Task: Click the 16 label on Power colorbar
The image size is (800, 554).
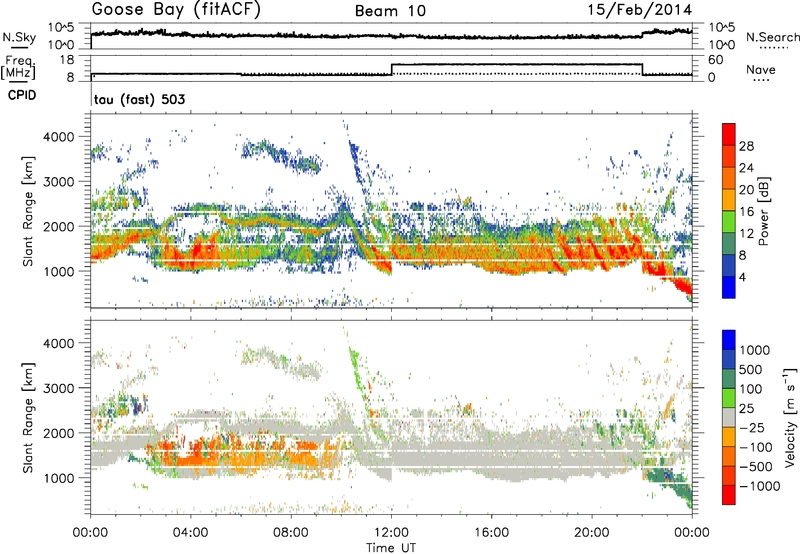Action: tap(746, 212)
